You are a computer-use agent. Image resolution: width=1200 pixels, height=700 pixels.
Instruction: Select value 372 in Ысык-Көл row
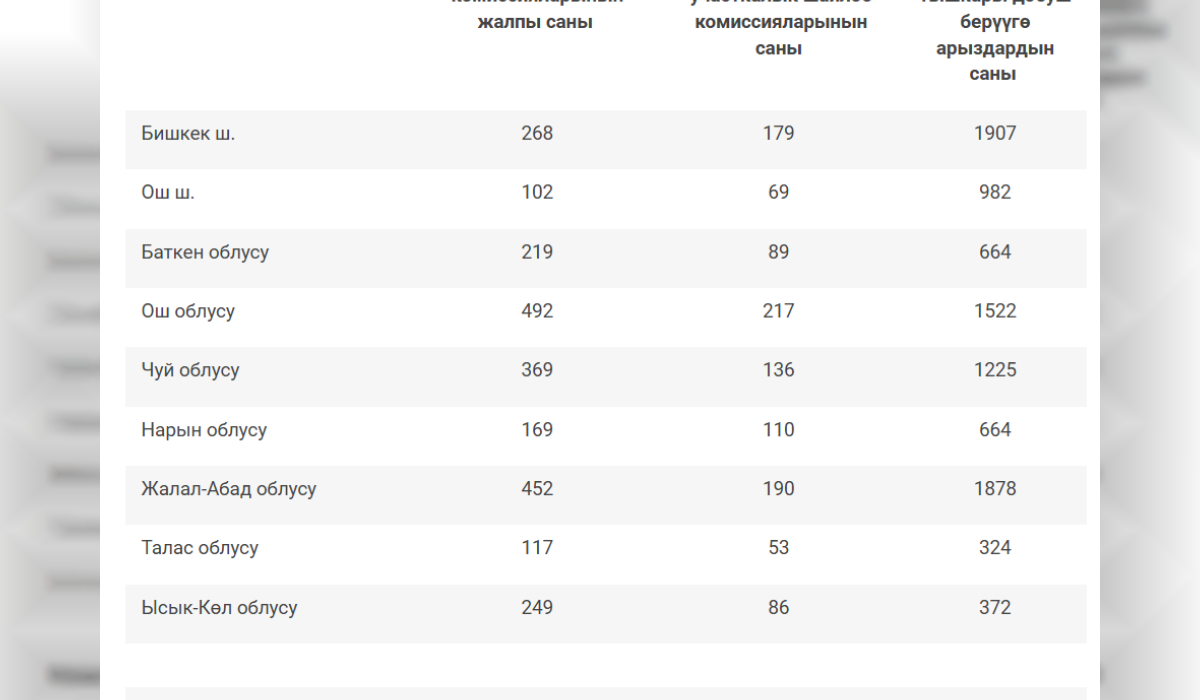coord(995,607)
